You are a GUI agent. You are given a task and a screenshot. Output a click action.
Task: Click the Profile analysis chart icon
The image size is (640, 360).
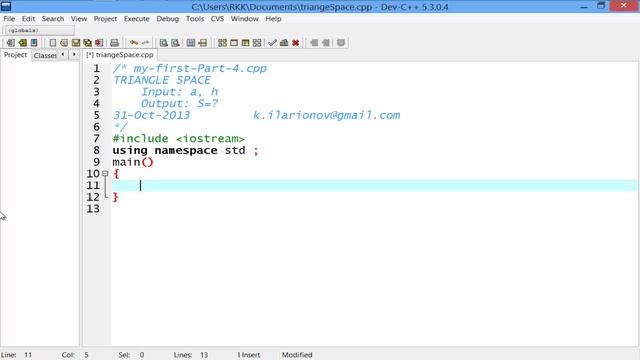tap(284, 42)
